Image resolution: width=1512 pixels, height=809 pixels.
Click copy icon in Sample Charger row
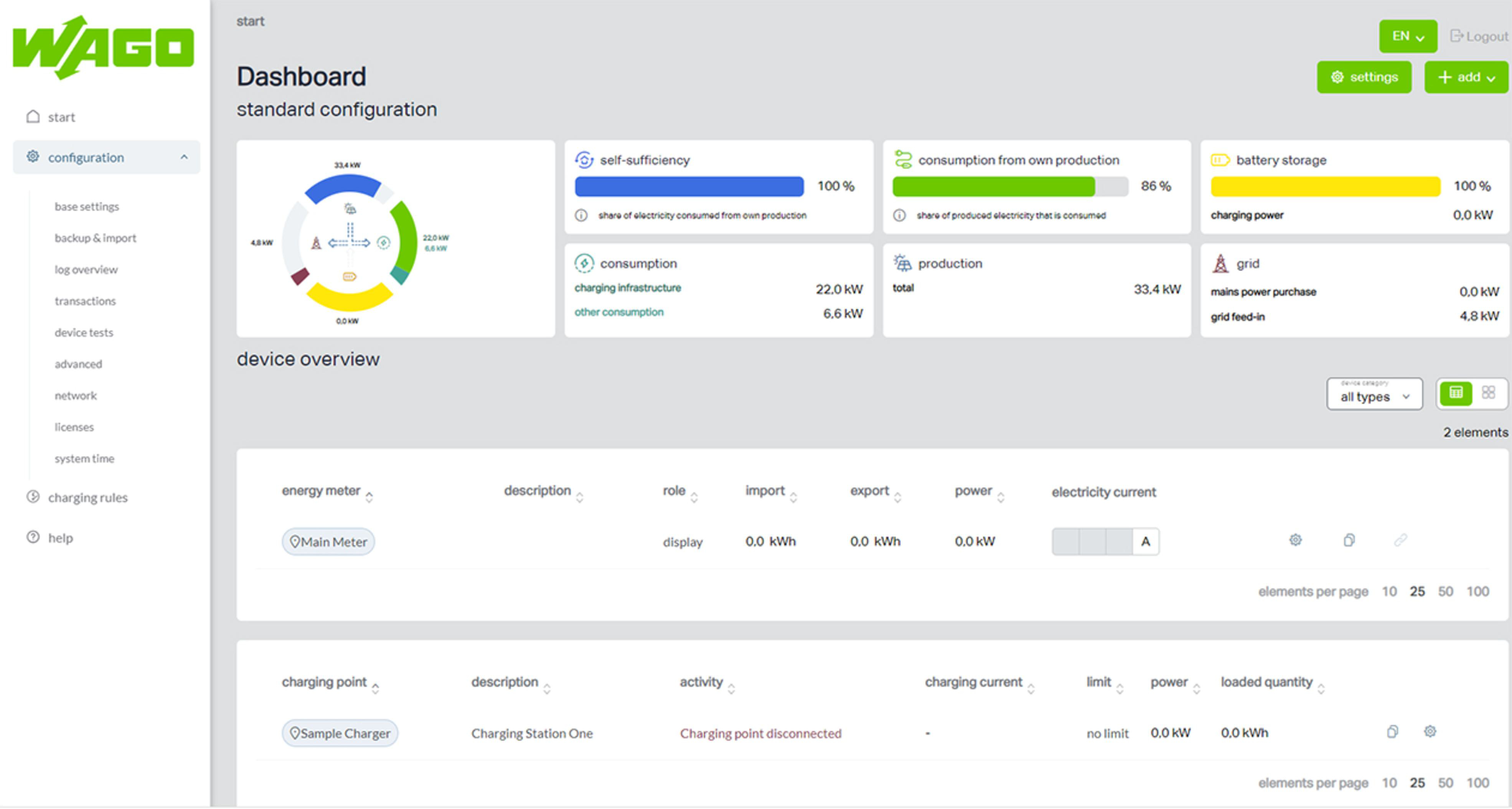[1392, 732]
